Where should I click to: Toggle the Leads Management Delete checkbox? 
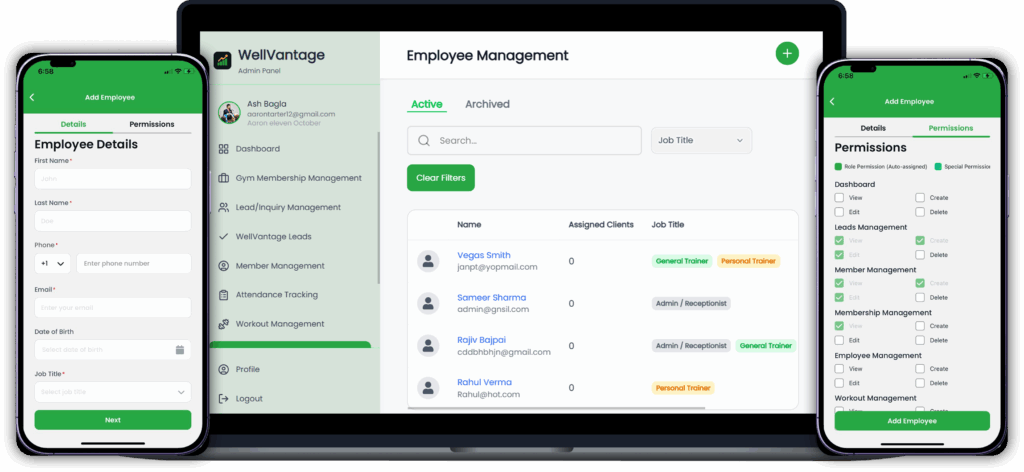click(x=920, y=255)
